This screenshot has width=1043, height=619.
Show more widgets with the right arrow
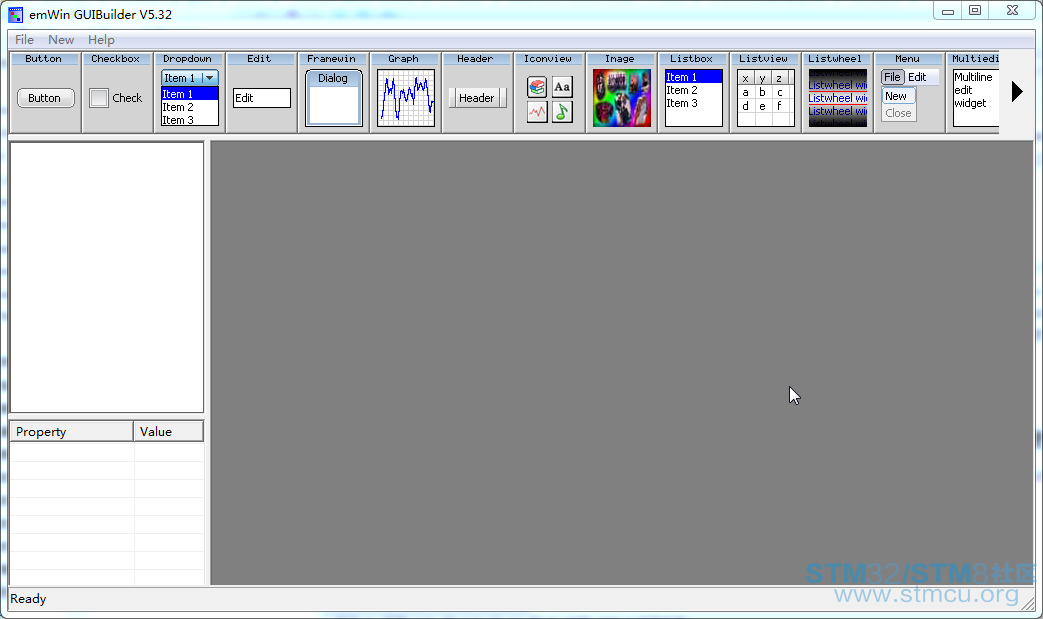1016,92
